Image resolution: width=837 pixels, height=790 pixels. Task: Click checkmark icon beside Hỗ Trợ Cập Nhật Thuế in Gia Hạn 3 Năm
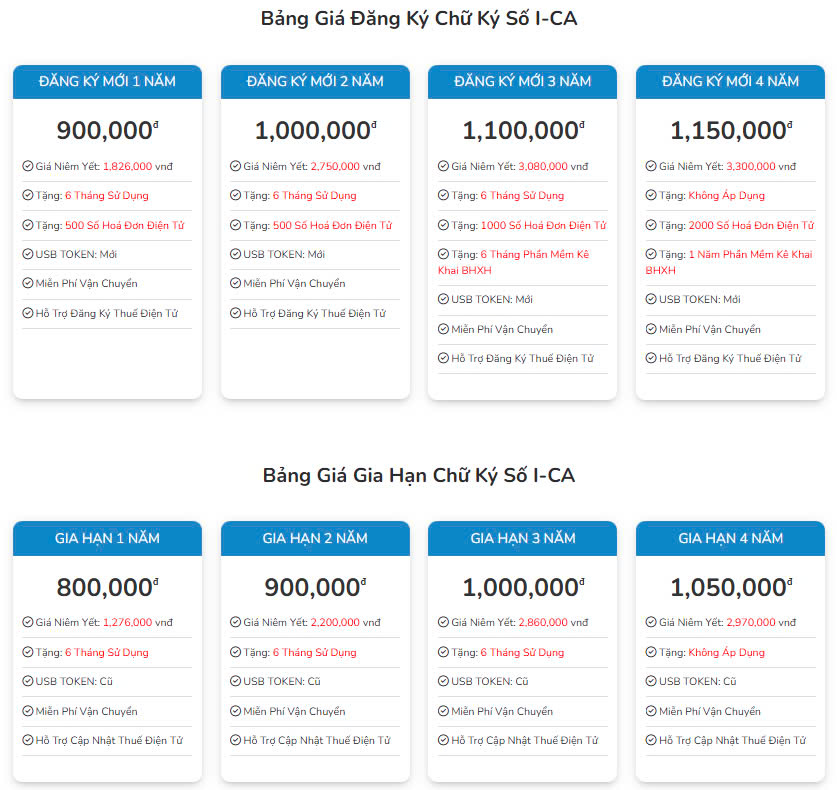[x=443, y=740]
